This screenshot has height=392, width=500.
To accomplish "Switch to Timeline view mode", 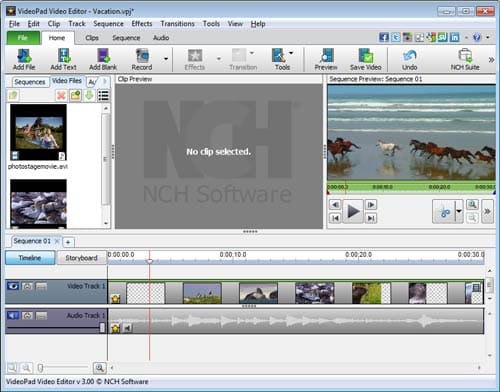I will point(30,258).
